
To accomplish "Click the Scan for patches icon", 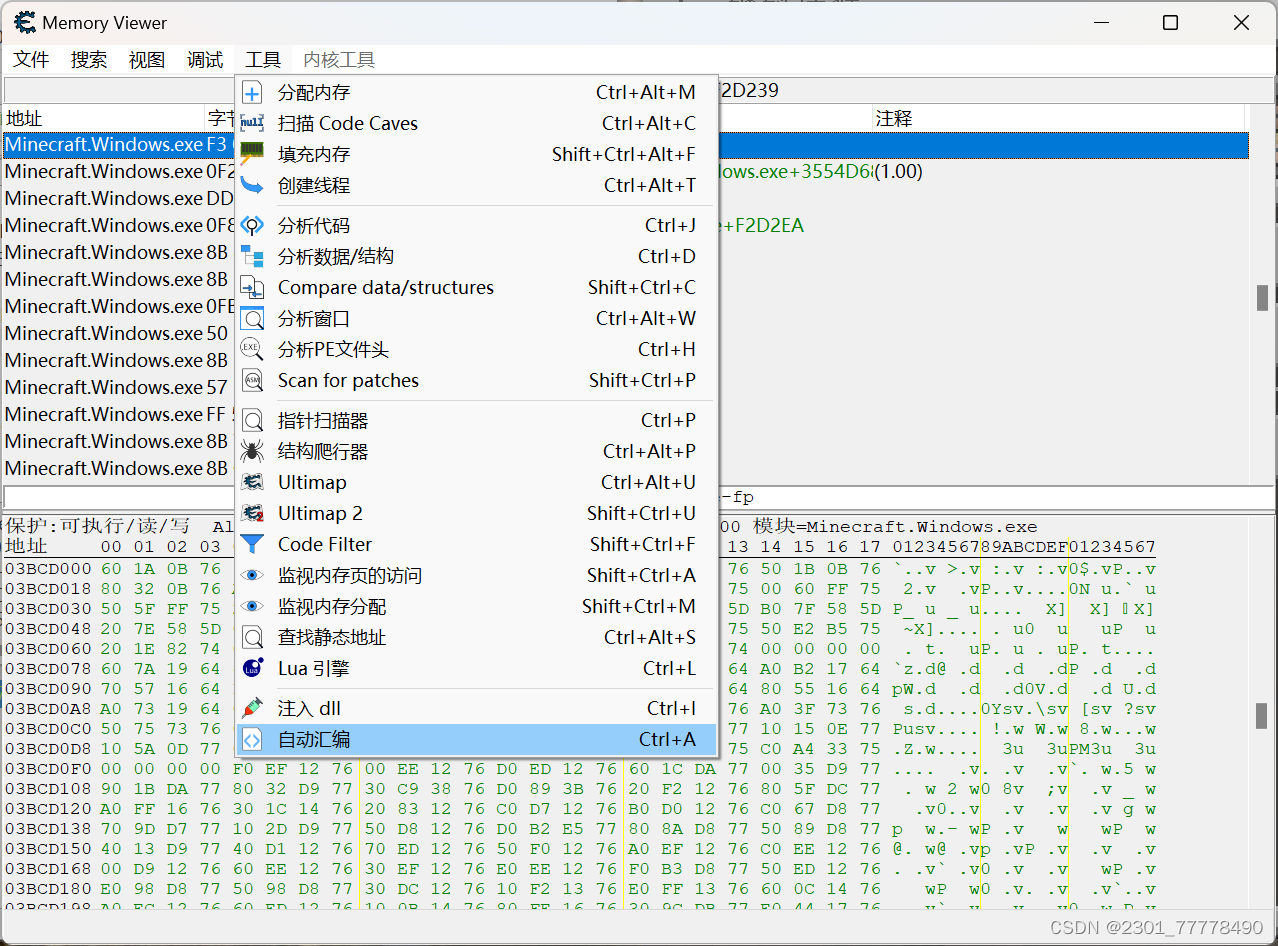I will (253, 381).
